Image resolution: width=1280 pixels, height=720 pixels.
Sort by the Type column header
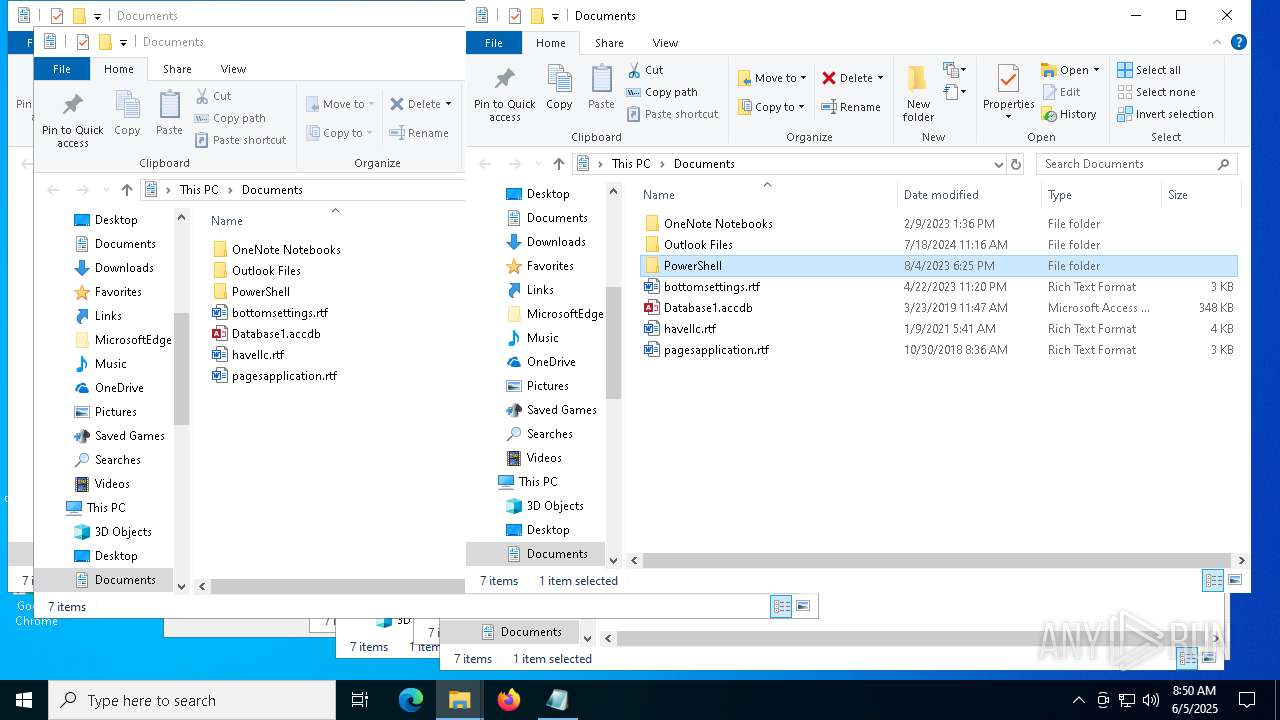1101,195
